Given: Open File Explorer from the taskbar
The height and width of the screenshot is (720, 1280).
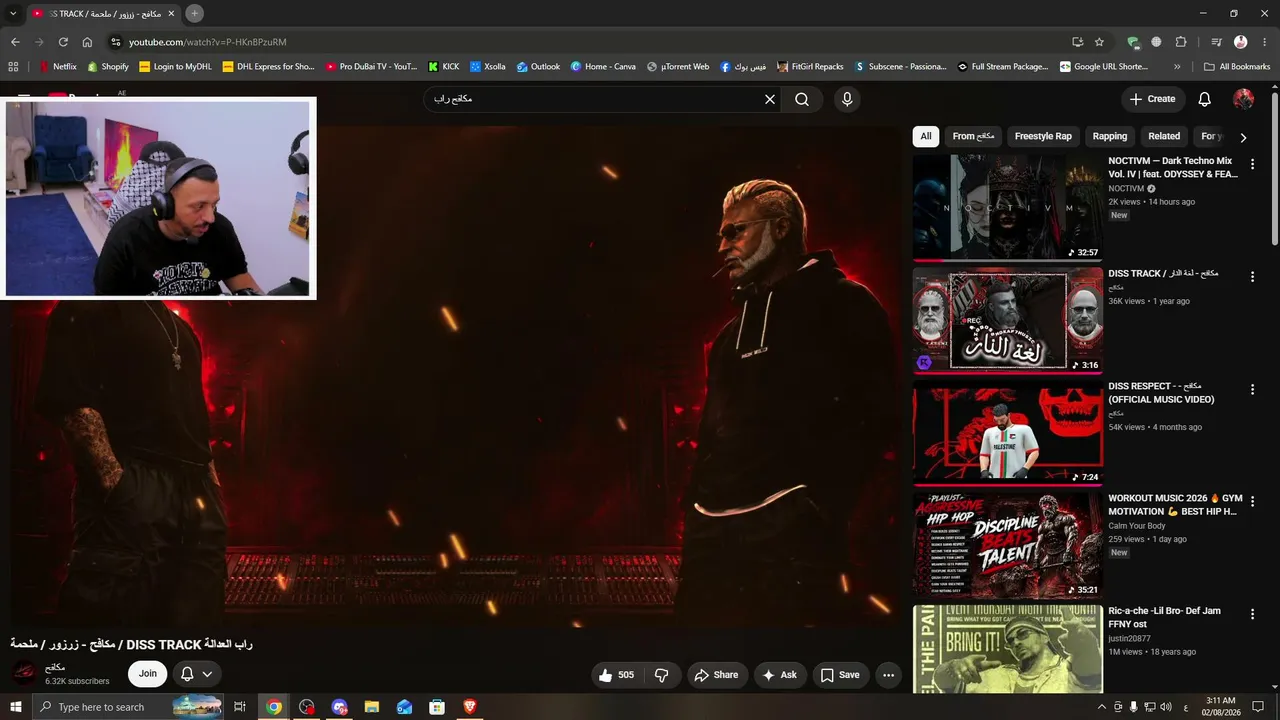Looking at the screenshot, I should tap(372, 707).
